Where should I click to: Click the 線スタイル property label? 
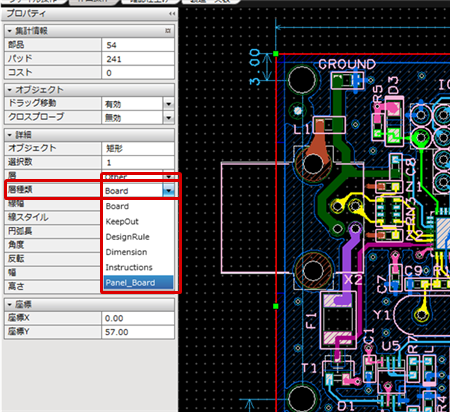[x=28, y=217]
